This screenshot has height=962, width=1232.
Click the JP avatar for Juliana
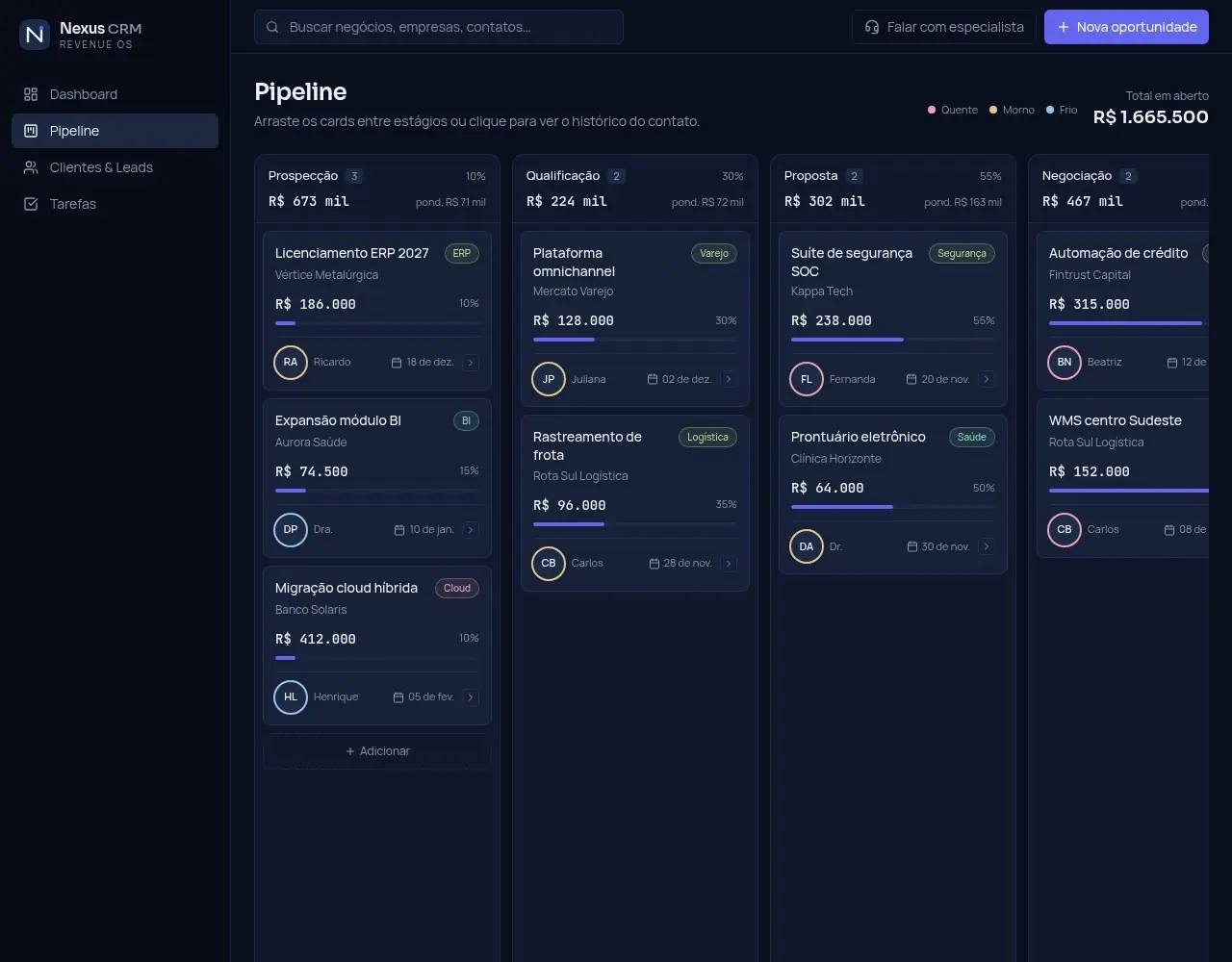549,379
